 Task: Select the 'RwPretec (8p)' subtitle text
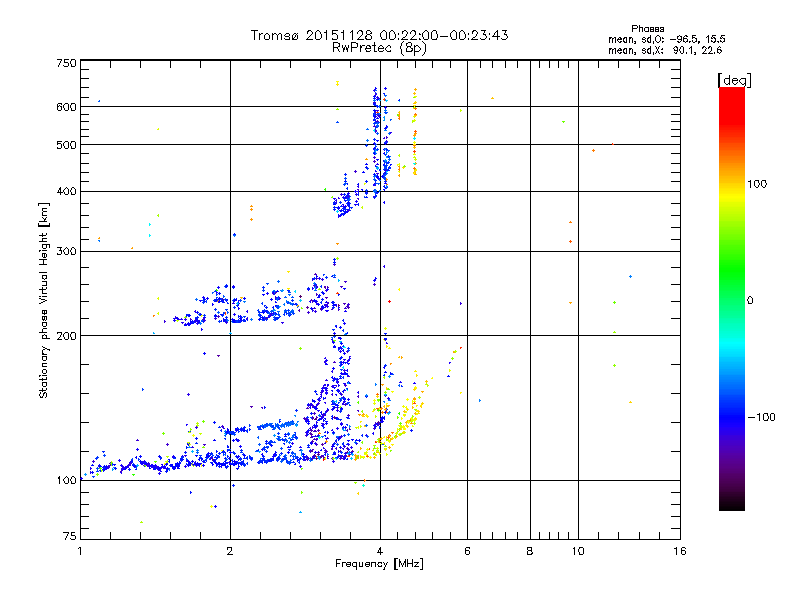[379, 48]
